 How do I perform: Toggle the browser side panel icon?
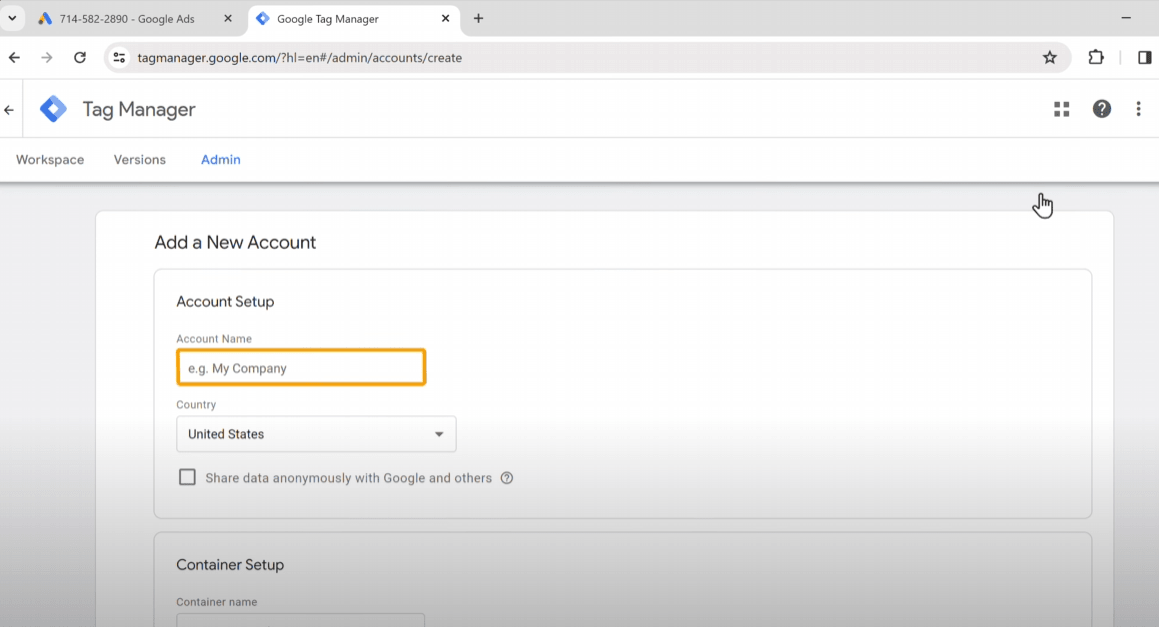point(1144,58)
